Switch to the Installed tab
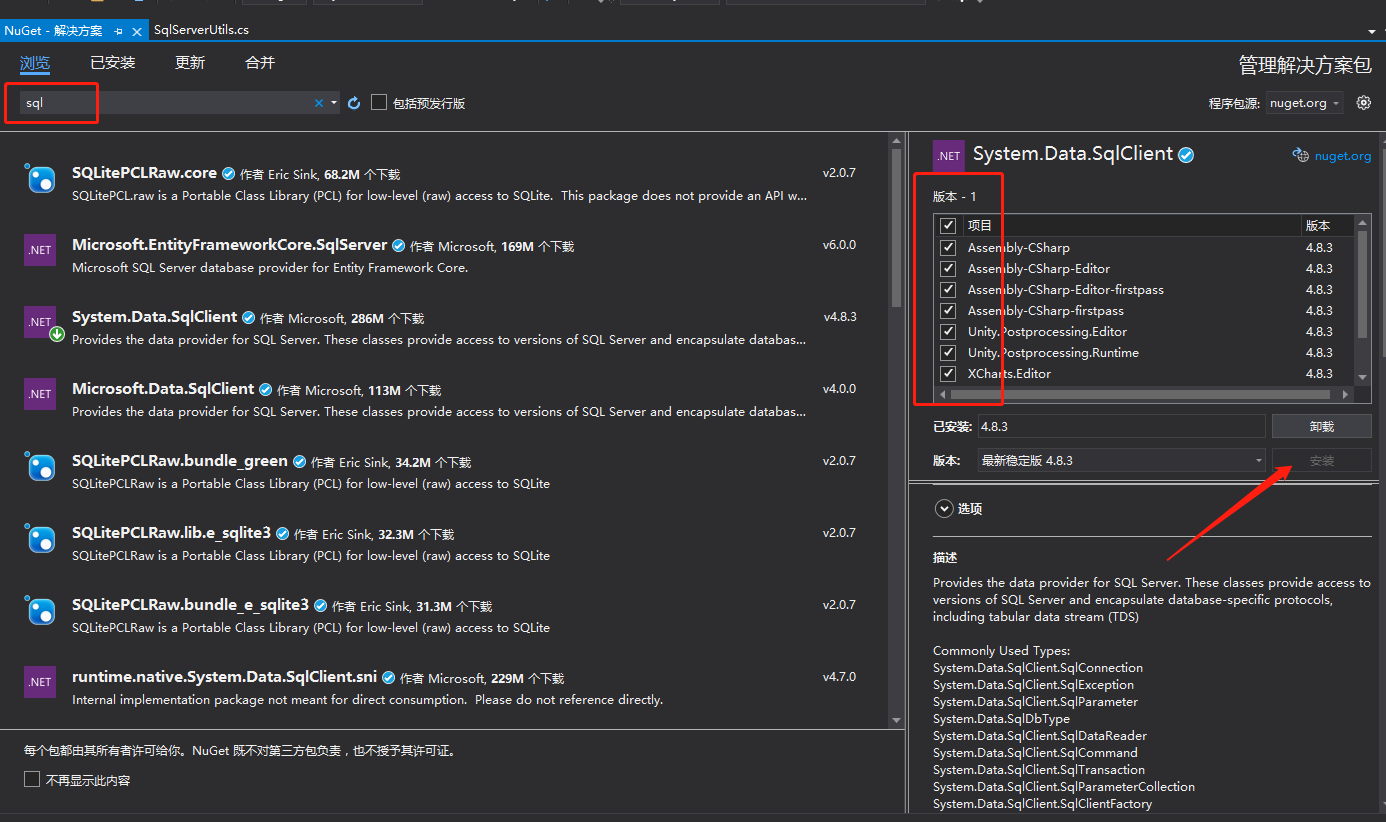1386x822 pixels. pyautogui.click(x=112, y=63)
